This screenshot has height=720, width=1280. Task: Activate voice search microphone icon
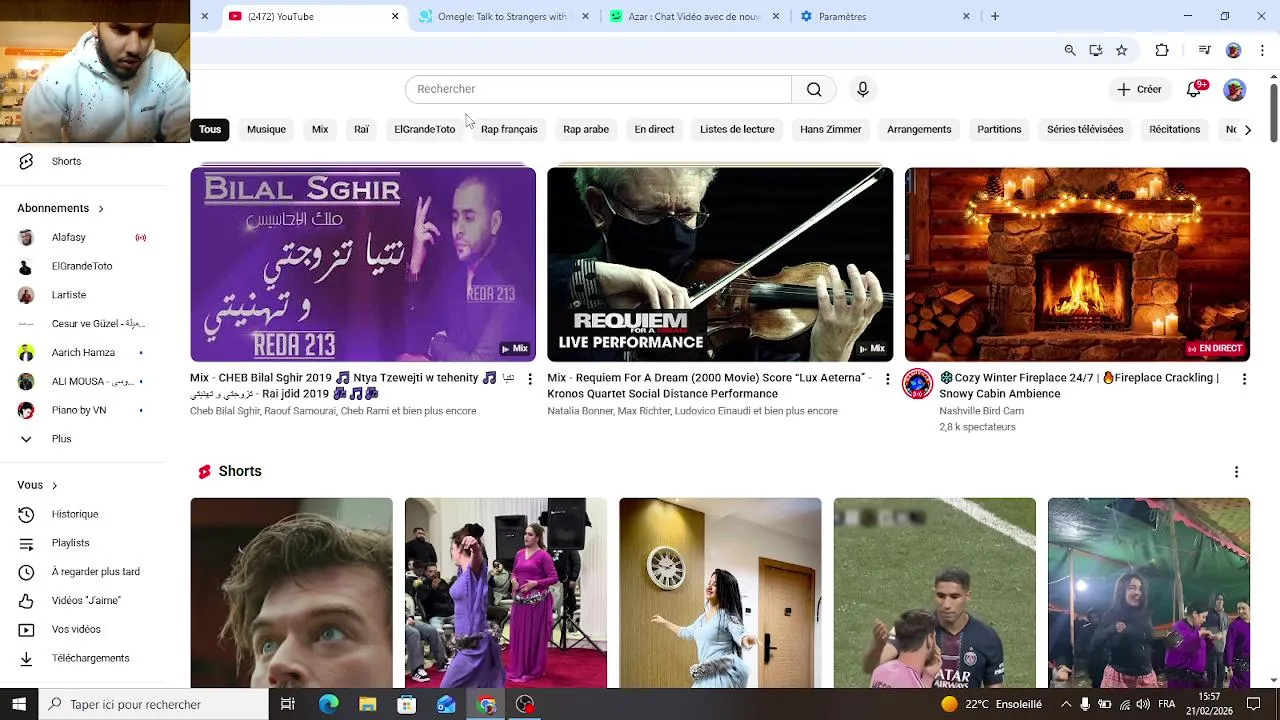pos(863,89)
